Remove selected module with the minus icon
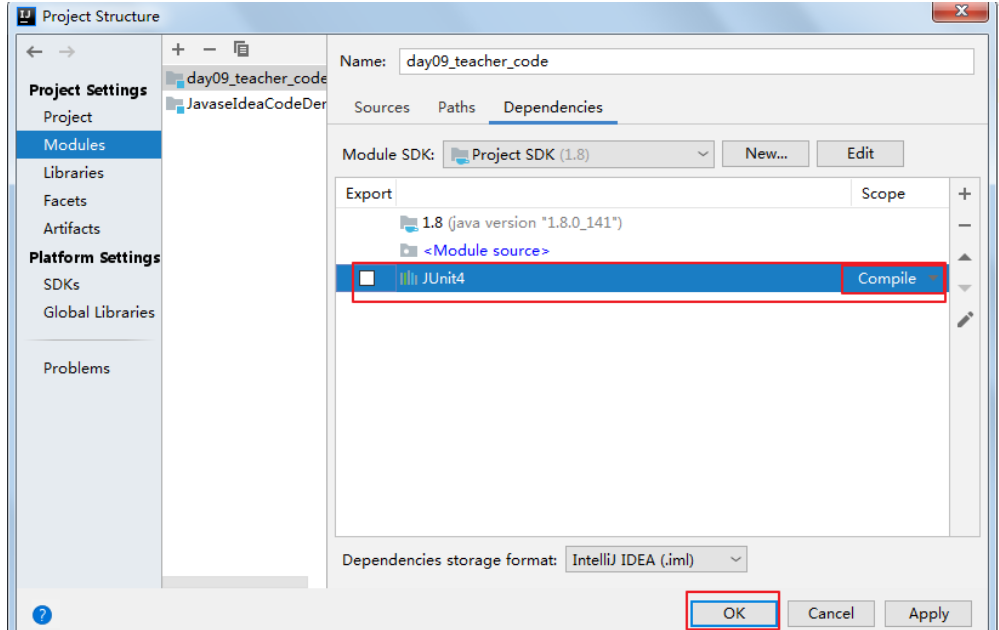 [x=210, y=49]
